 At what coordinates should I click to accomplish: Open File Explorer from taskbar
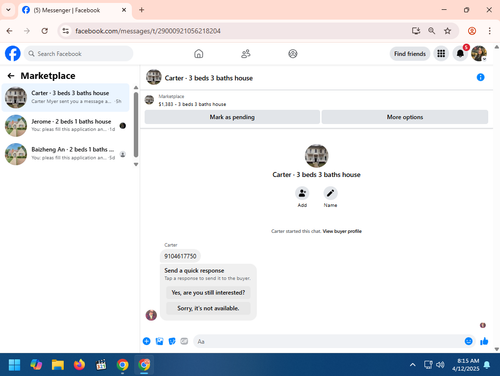58,365
